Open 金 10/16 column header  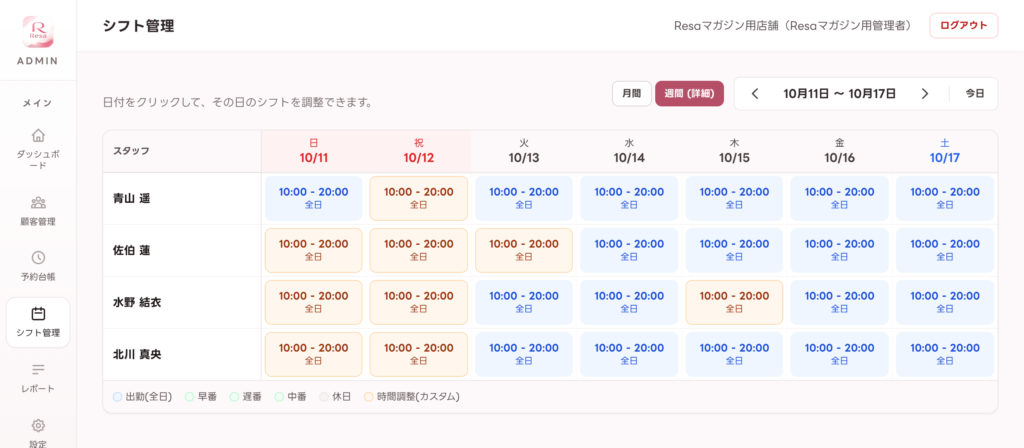click(x=839, y=151)
